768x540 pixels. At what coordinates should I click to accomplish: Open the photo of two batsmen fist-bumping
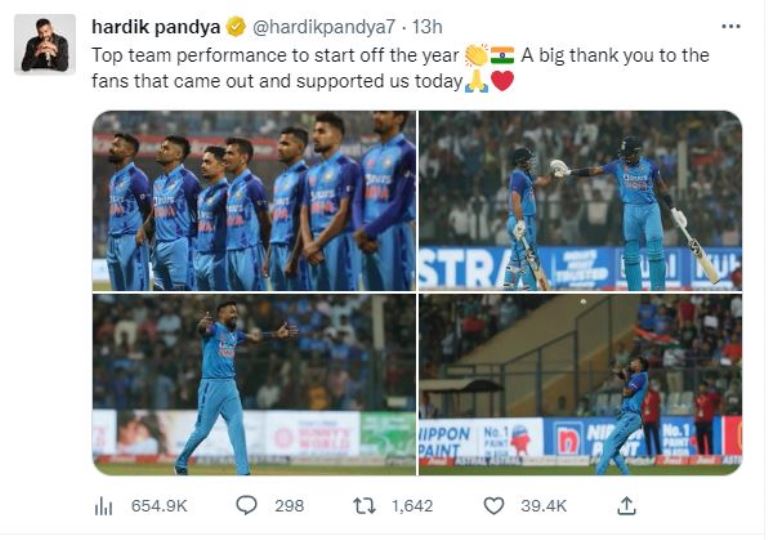[580, 200]
